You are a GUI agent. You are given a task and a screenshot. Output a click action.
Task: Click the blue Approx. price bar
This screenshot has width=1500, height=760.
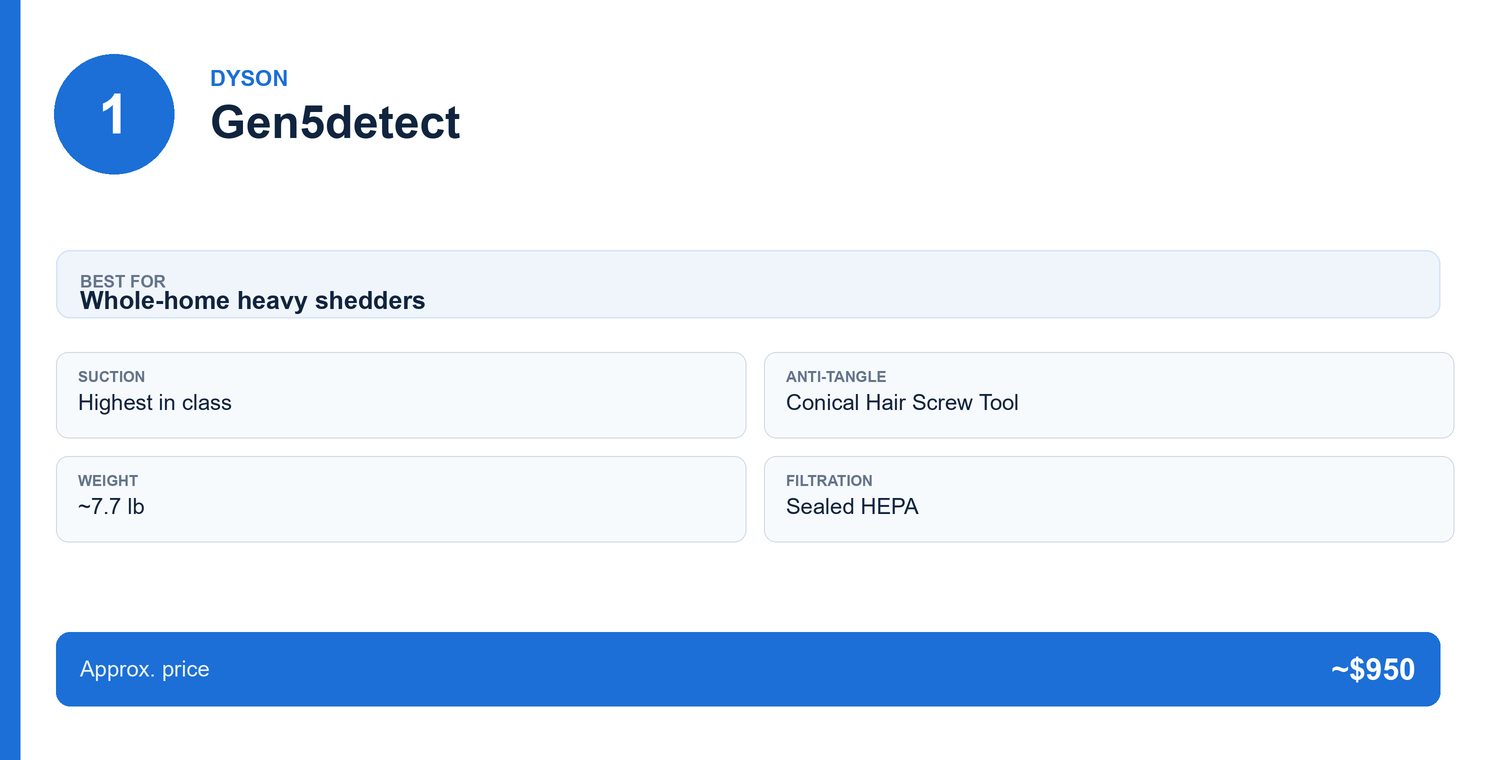748,669
